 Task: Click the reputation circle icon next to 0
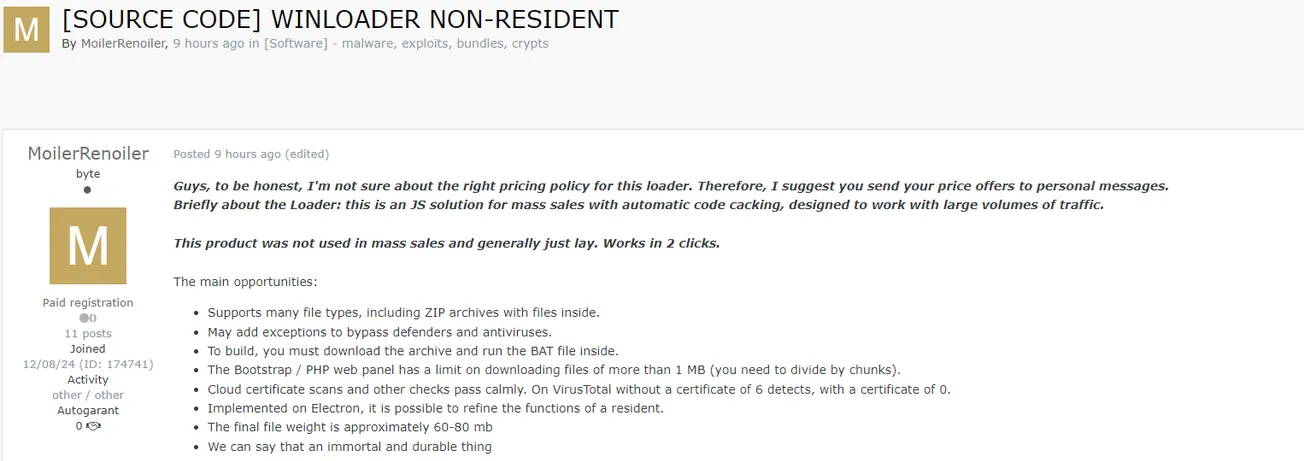(84, 318)
